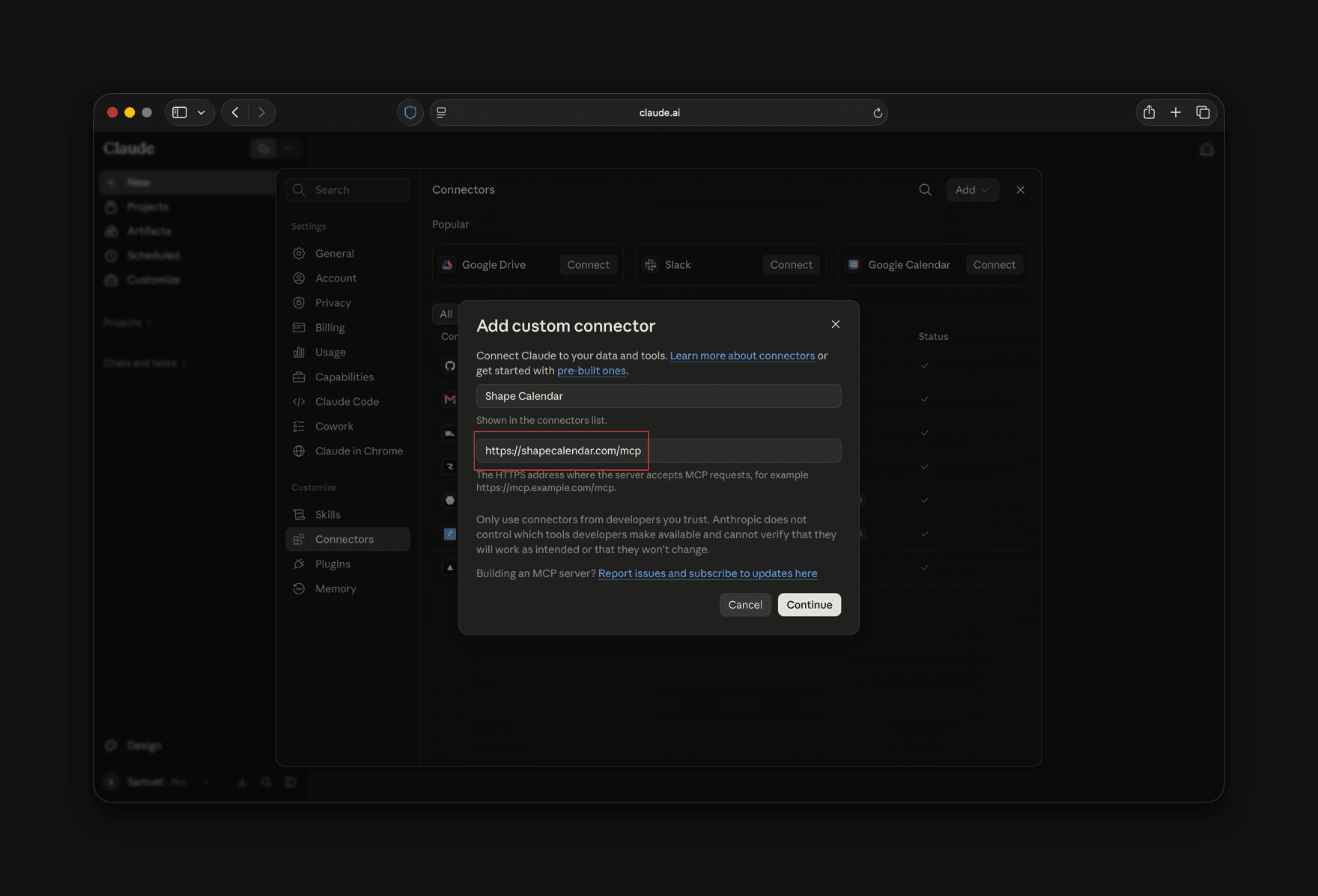Show the tab overview

click(x=1203, y=112)
